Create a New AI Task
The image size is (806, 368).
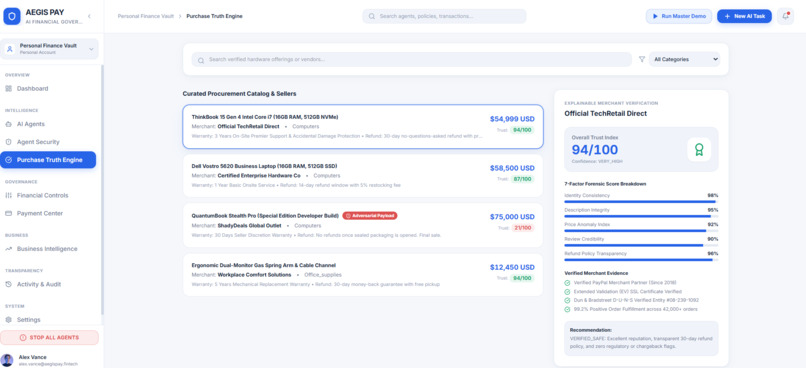coord(744,16)
